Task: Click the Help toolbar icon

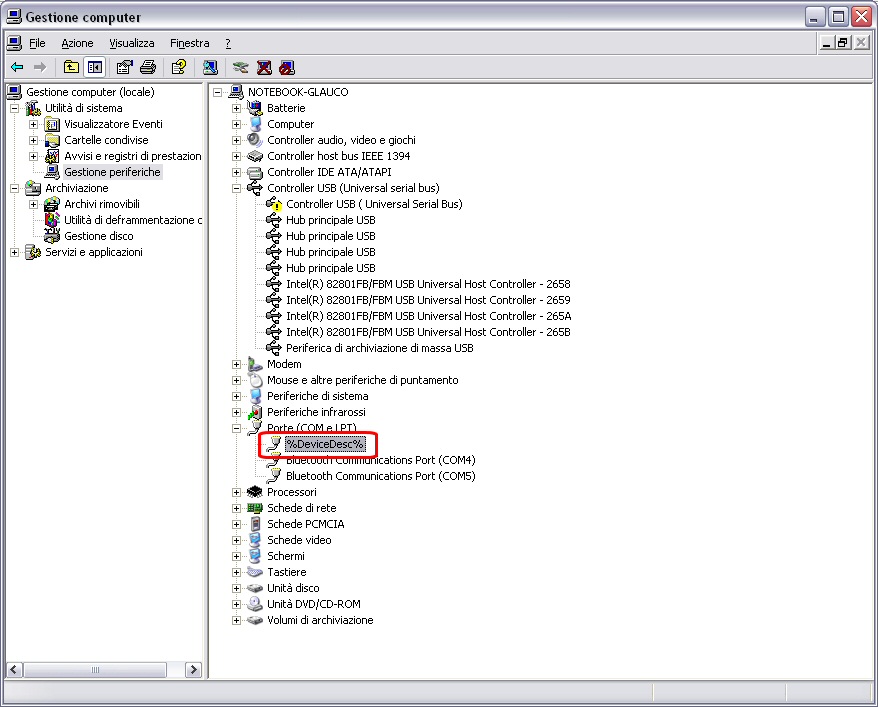Action: [x=179, y=68]
